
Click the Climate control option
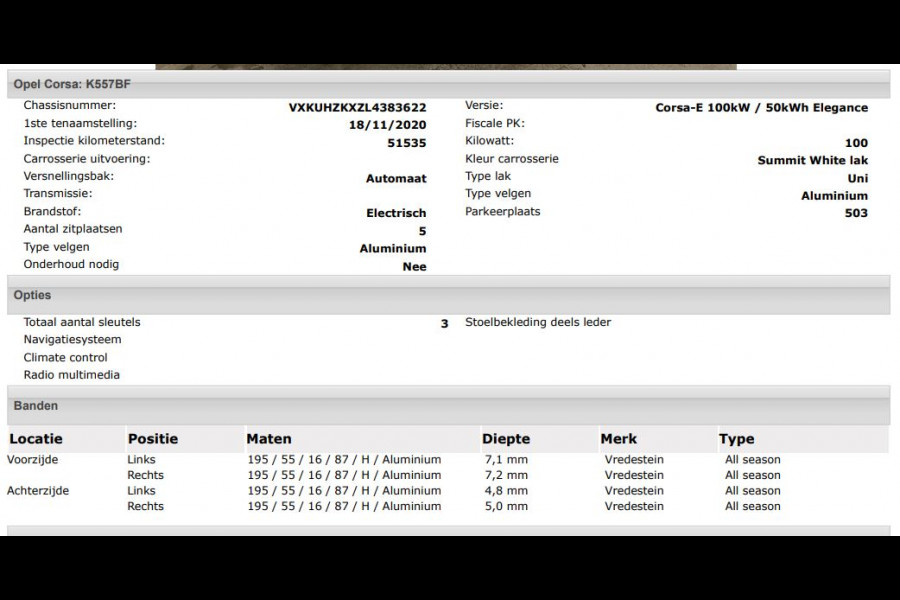(65, 357)
